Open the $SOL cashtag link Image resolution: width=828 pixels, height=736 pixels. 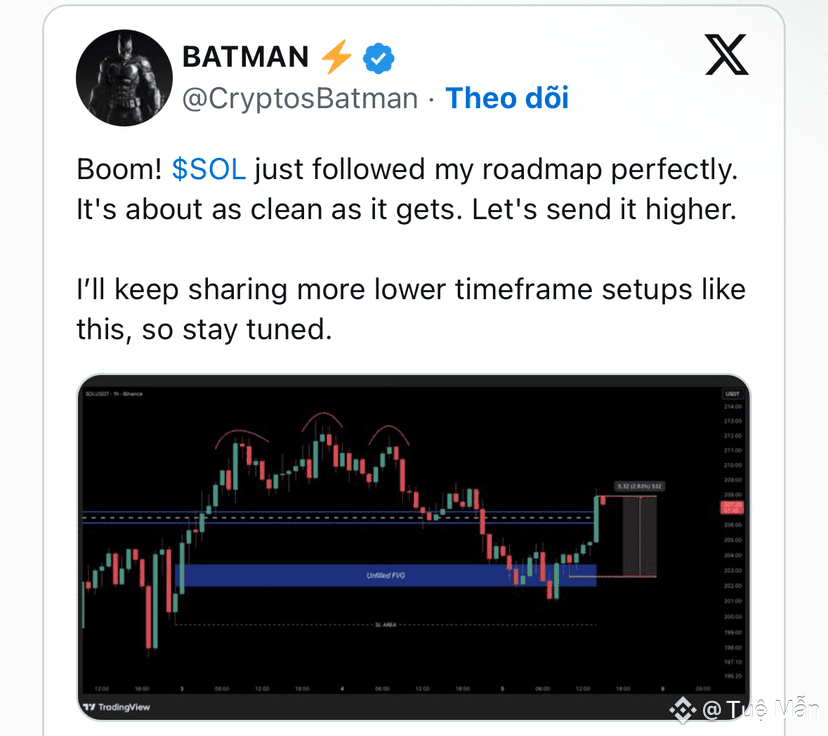pos(209,169)
